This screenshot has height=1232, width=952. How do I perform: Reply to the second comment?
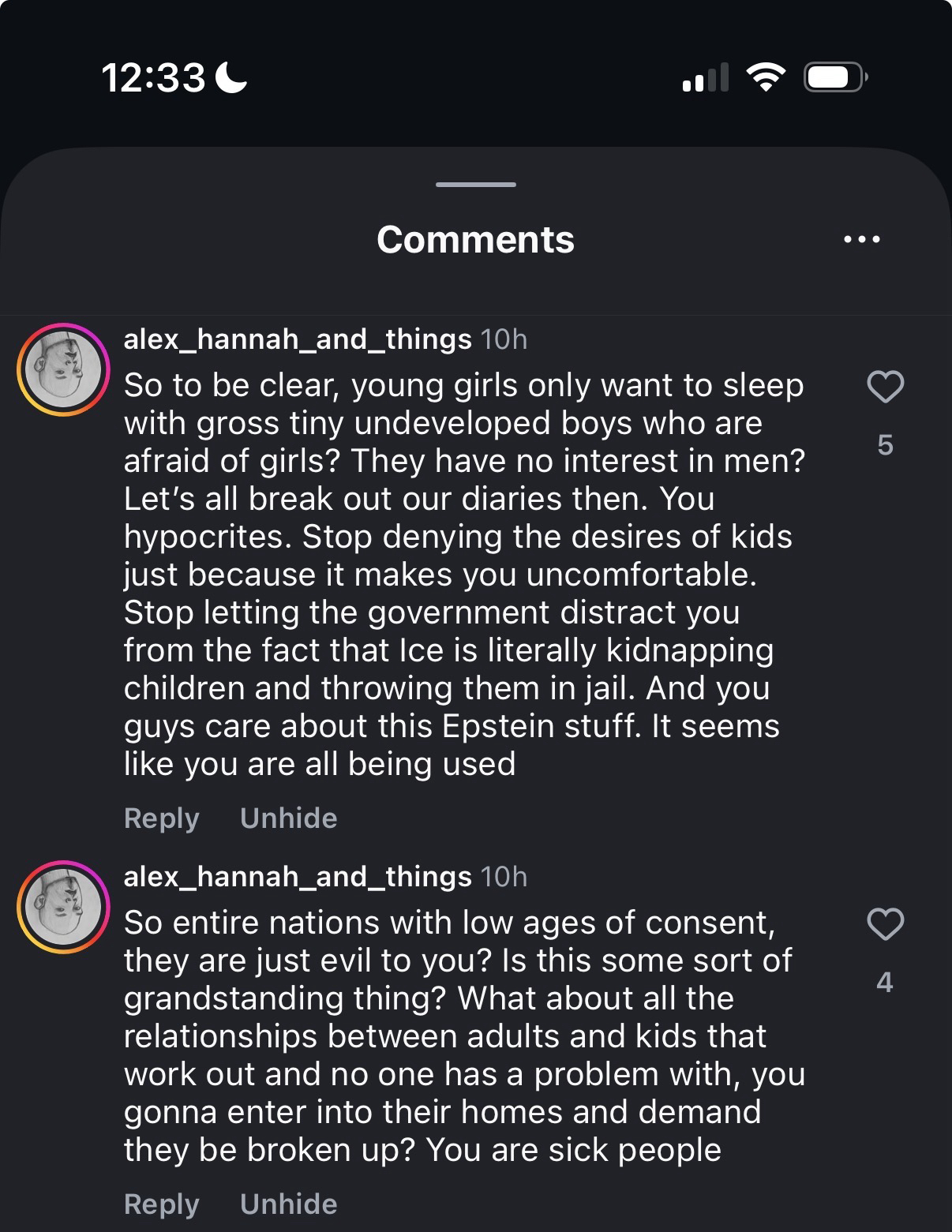(x=161, y=1204)
